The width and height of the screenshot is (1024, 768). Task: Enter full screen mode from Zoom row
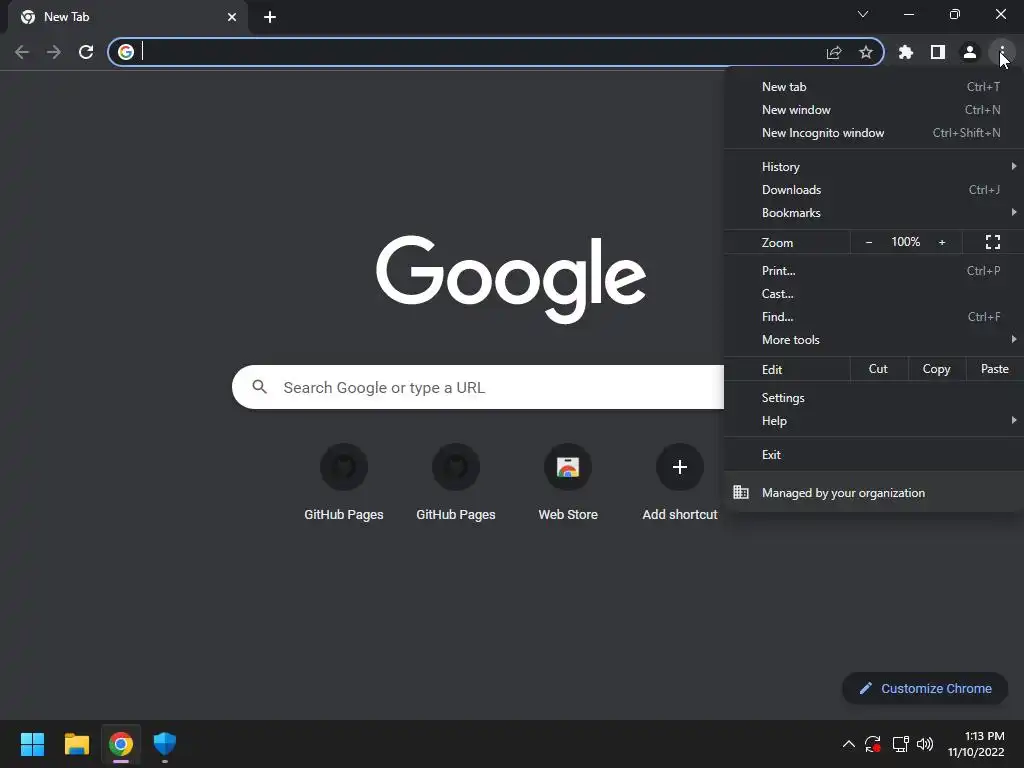coord(993,242)
